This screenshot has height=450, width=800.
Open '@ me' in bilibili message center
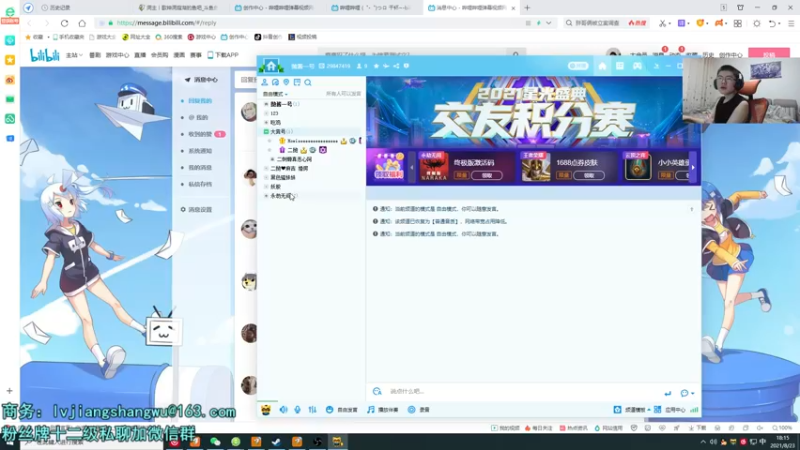pyautogui.click(x=198, y=117)
